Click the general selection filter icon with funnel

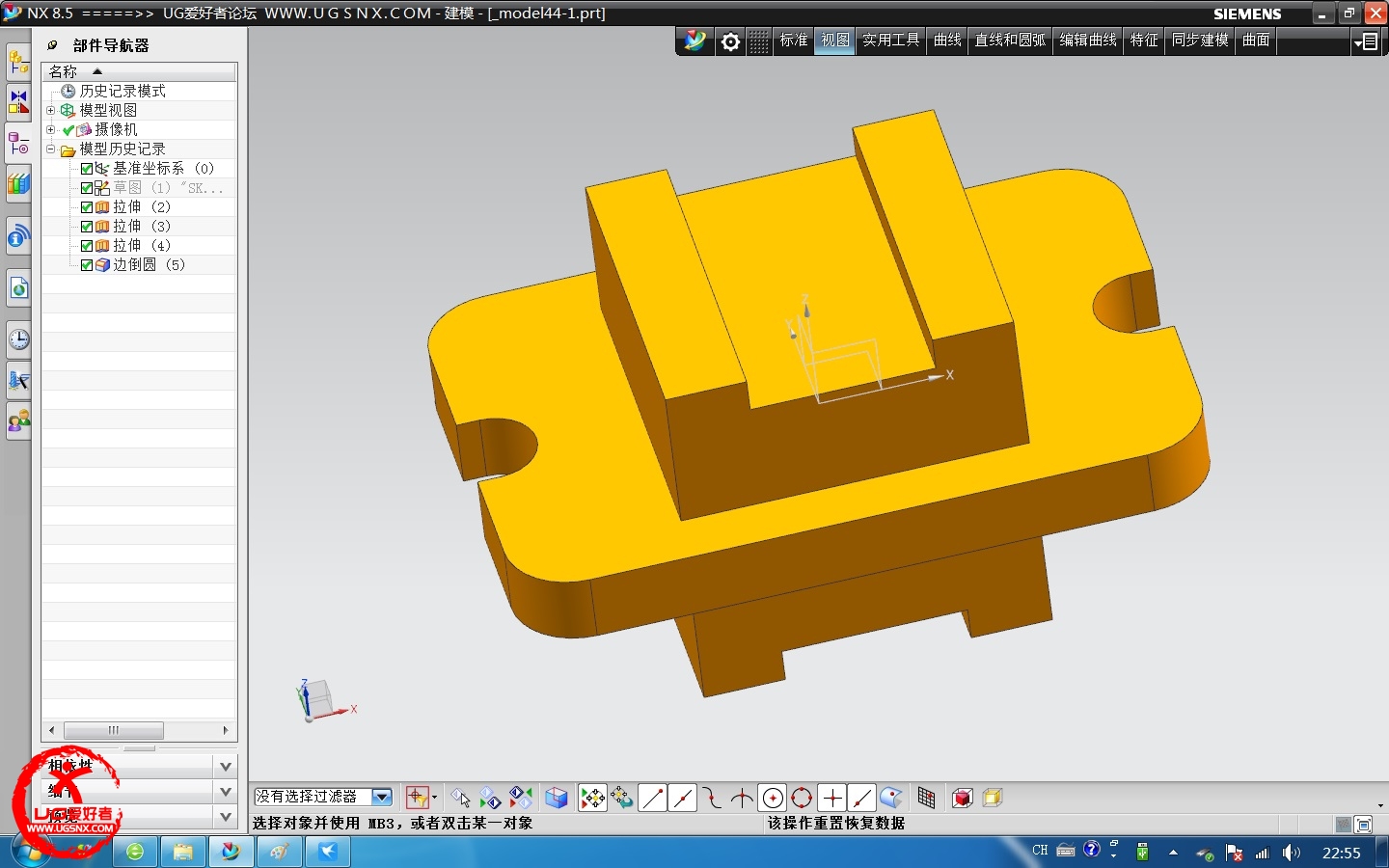point(417,798)
